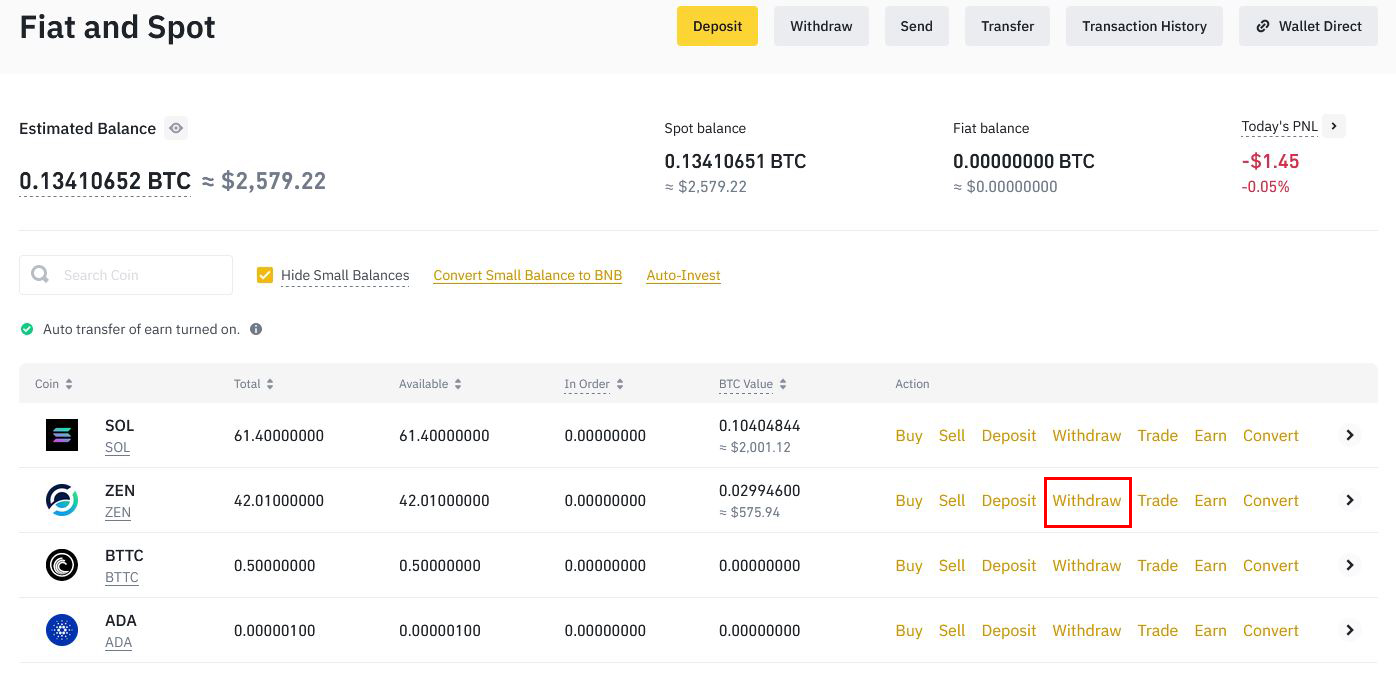Image resolution: width=1396 pixels, height=678 pixels.
Task: Click the green auto transfer check icon
Action: tap(27, 329)
